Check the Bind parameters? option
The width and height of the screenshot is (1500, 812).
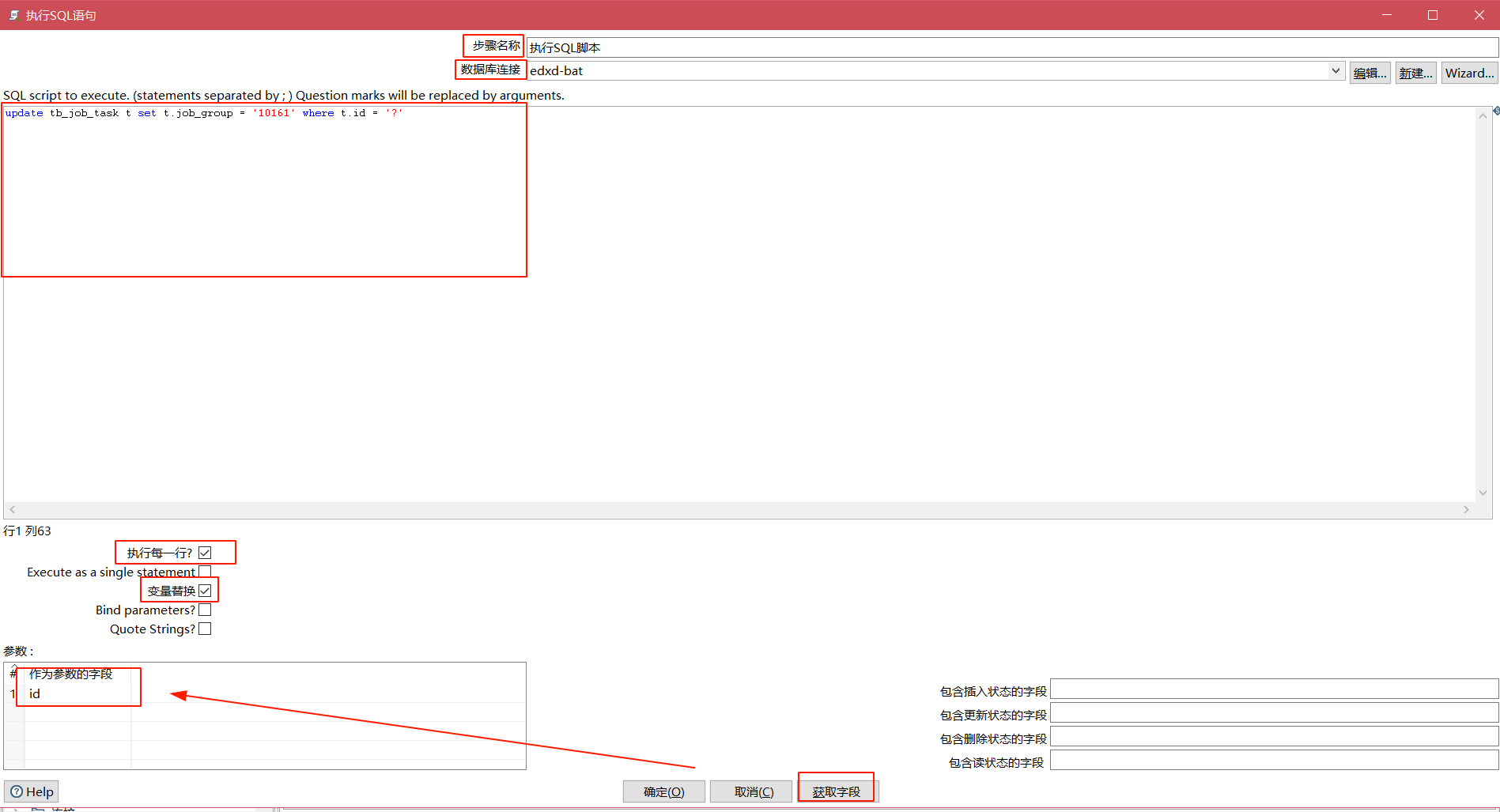coord(205,610)
